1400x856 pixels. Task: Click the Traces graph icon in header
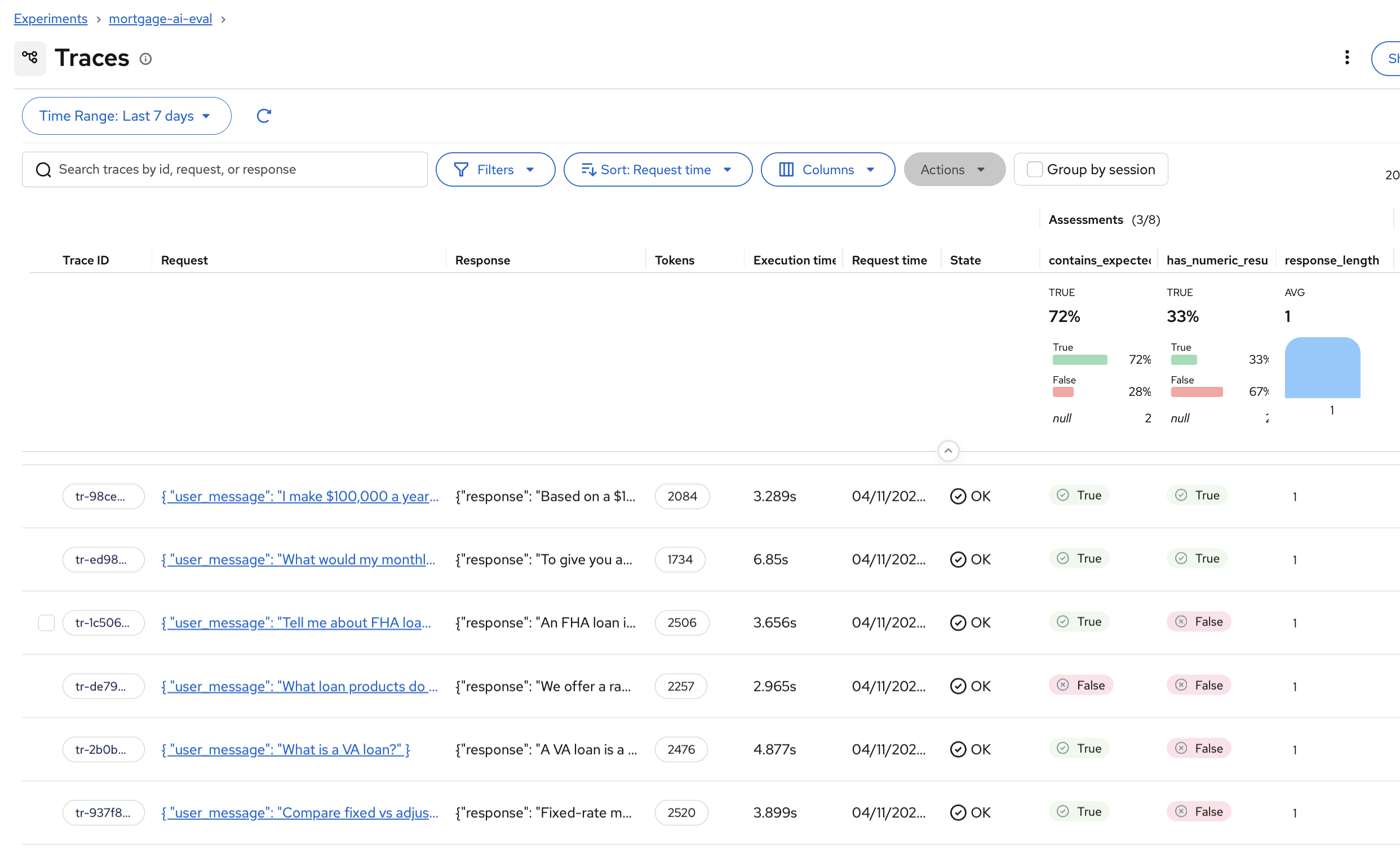29,58
